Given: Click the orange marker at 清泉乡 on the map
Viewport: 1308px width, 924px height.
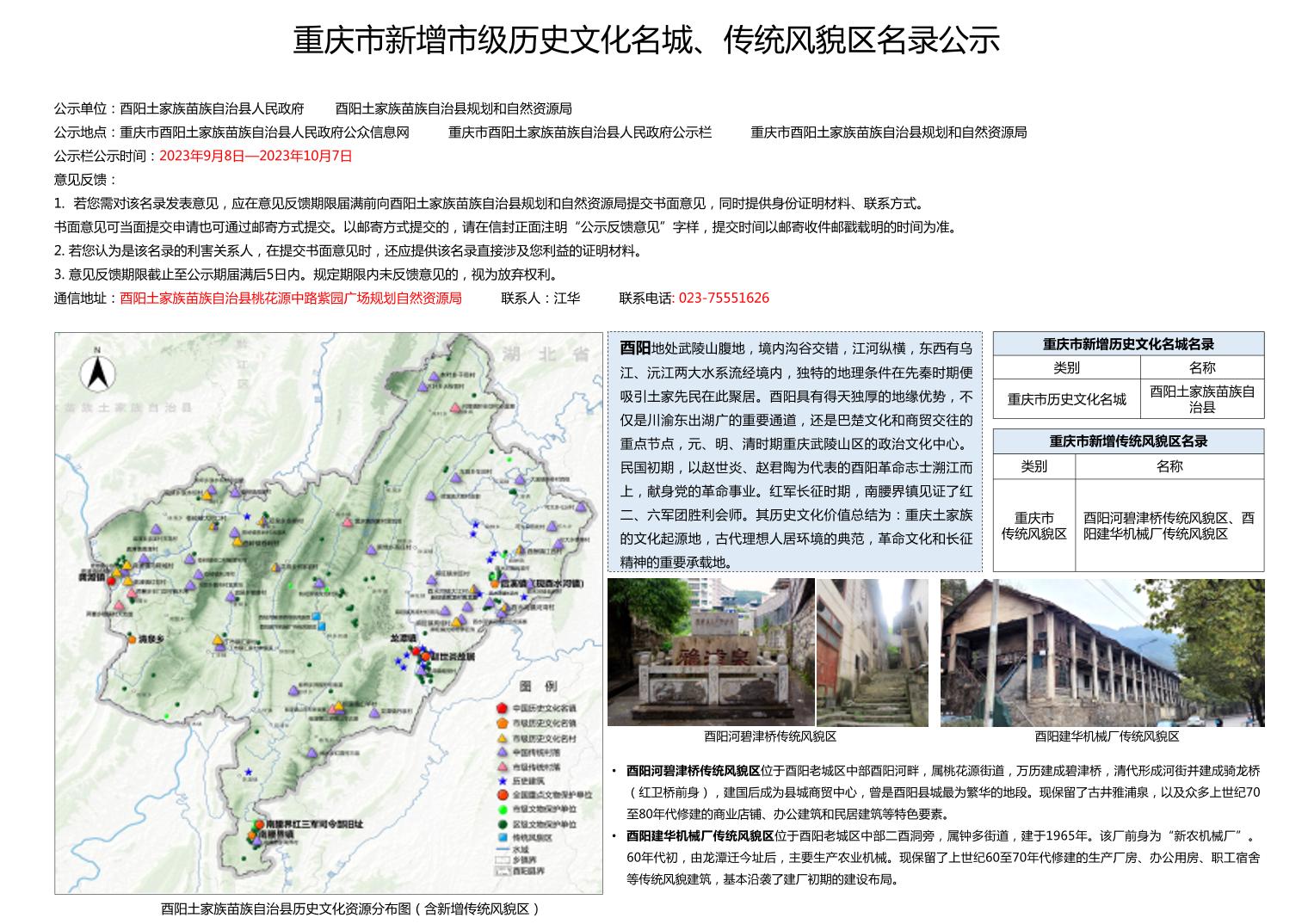Looking at the screenshot, I should [x=133, y=639].
